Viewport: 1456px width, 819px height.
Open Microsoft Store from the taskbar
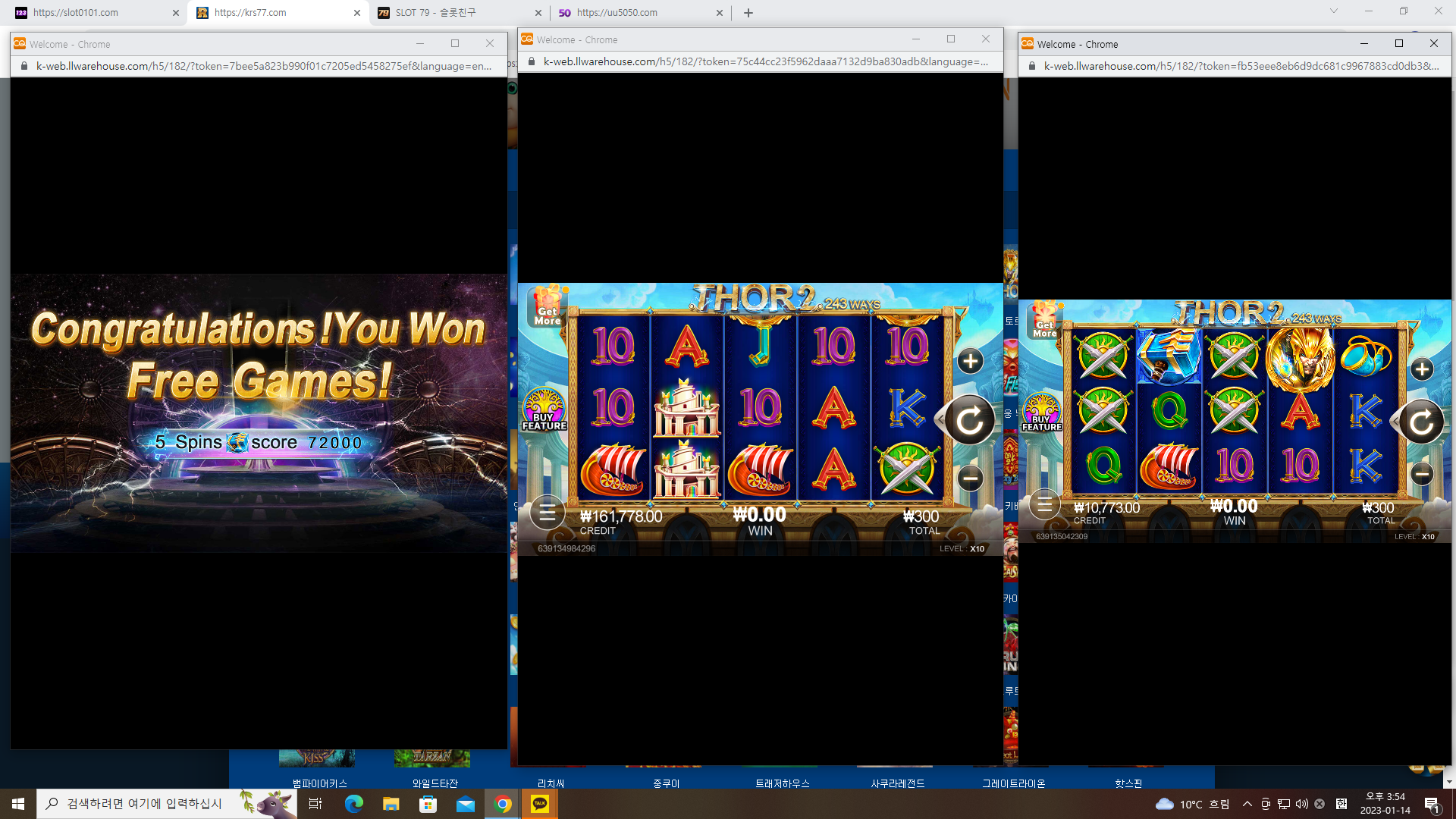point(428,804)
